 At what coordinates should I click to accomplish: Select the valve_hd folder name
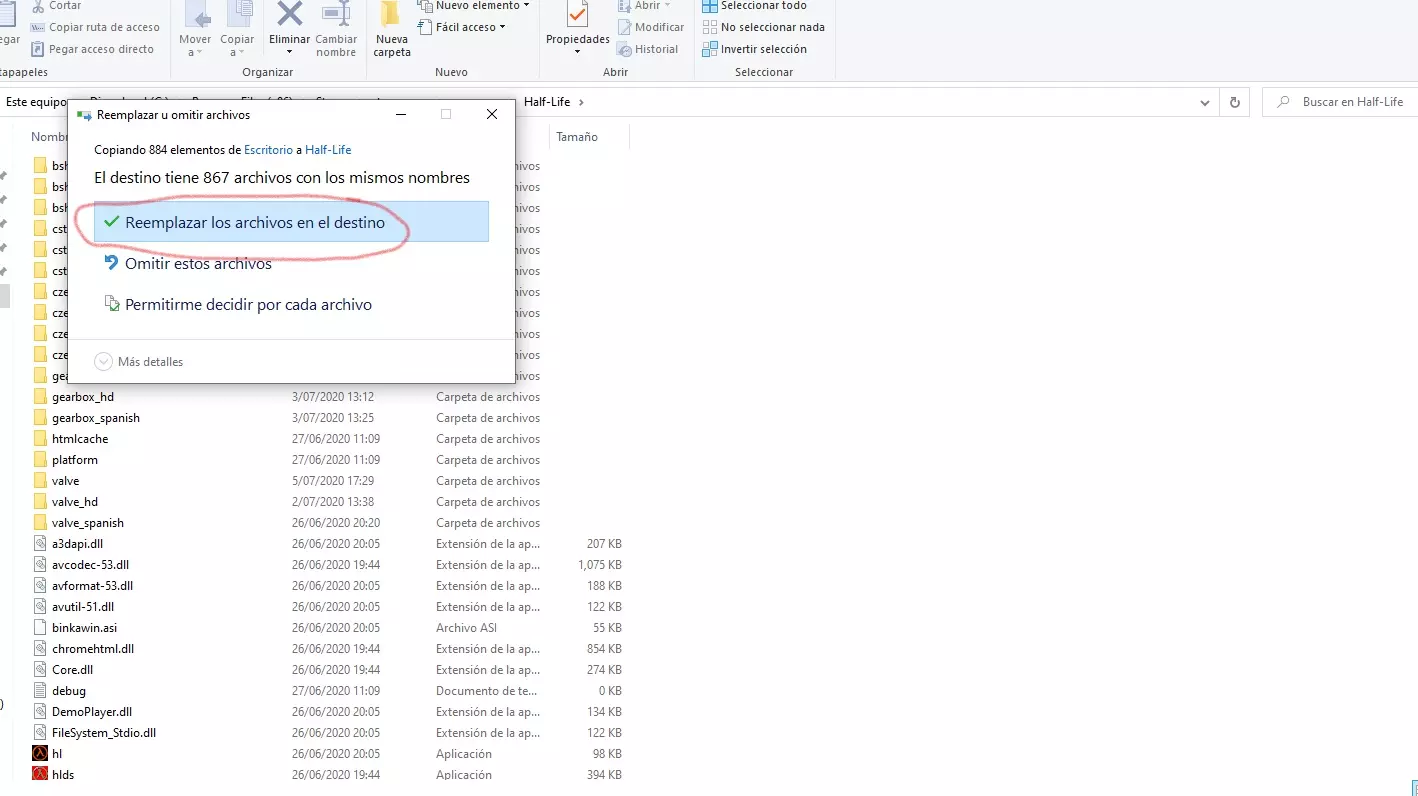coord(75,502)
